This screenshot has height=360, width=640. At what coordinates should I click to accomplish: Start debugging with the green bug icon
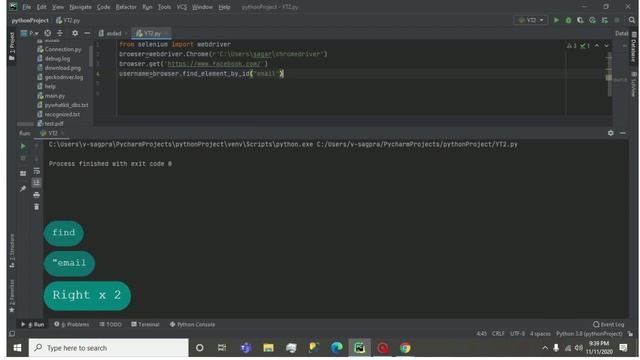tap(568, 20)
